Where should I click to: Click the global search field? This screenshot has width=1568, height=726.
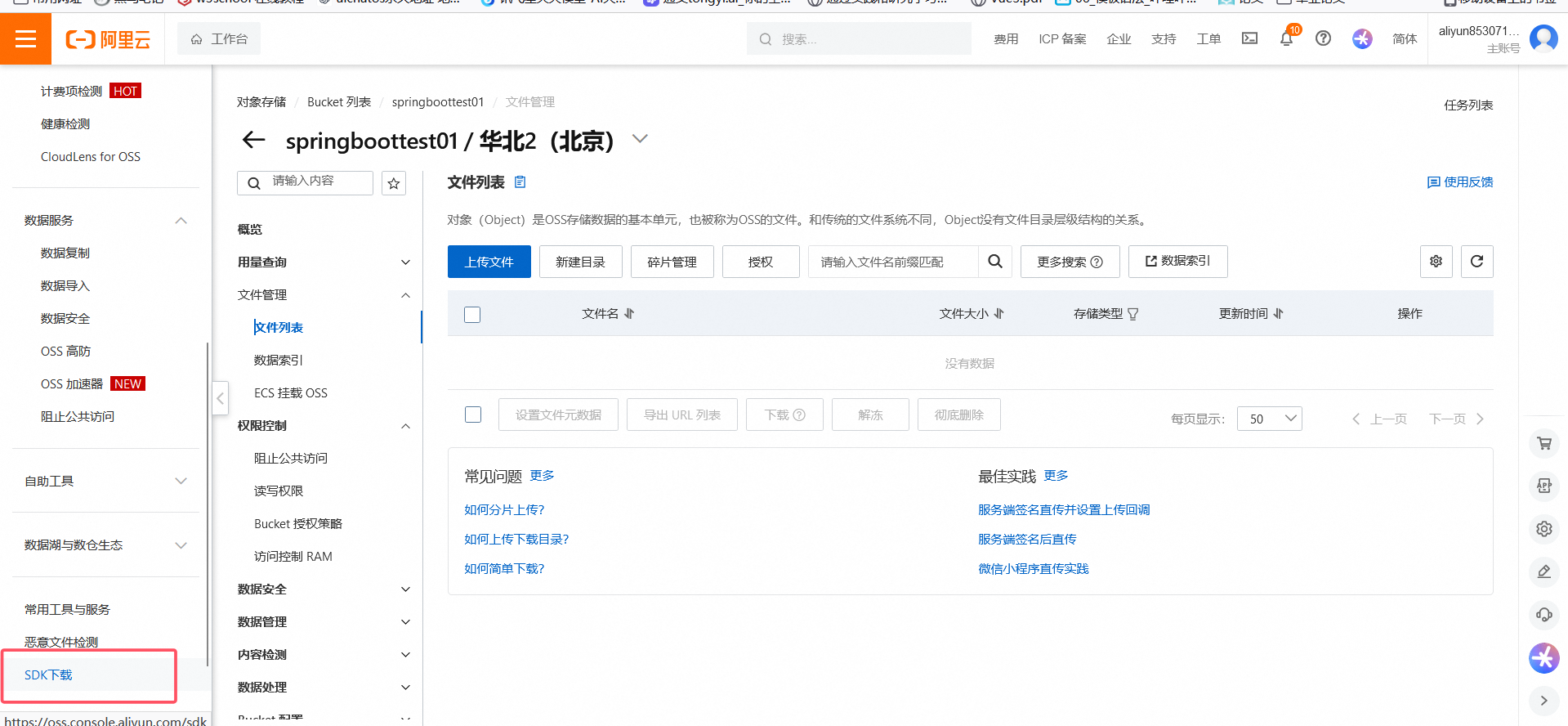pos(859,38)
